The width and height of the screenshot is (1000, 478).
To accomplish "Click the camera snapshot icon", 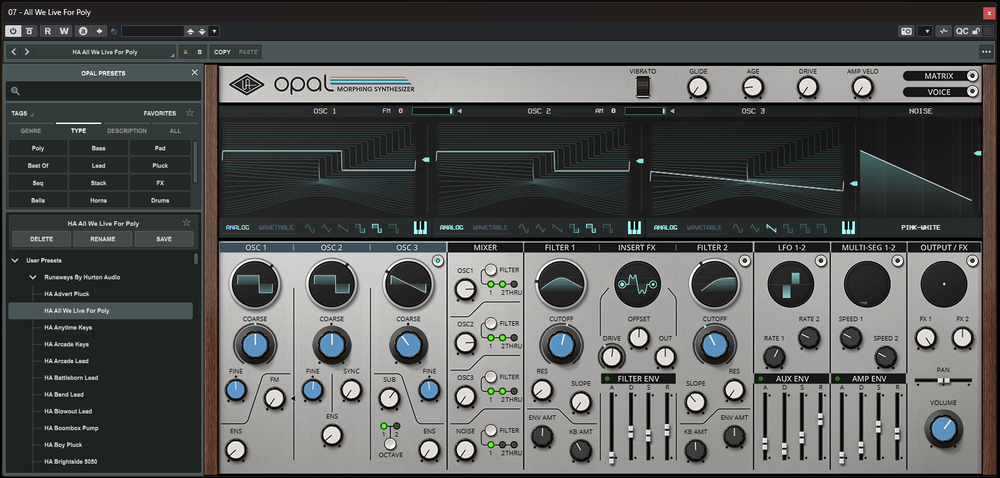I will coord(906,31).
